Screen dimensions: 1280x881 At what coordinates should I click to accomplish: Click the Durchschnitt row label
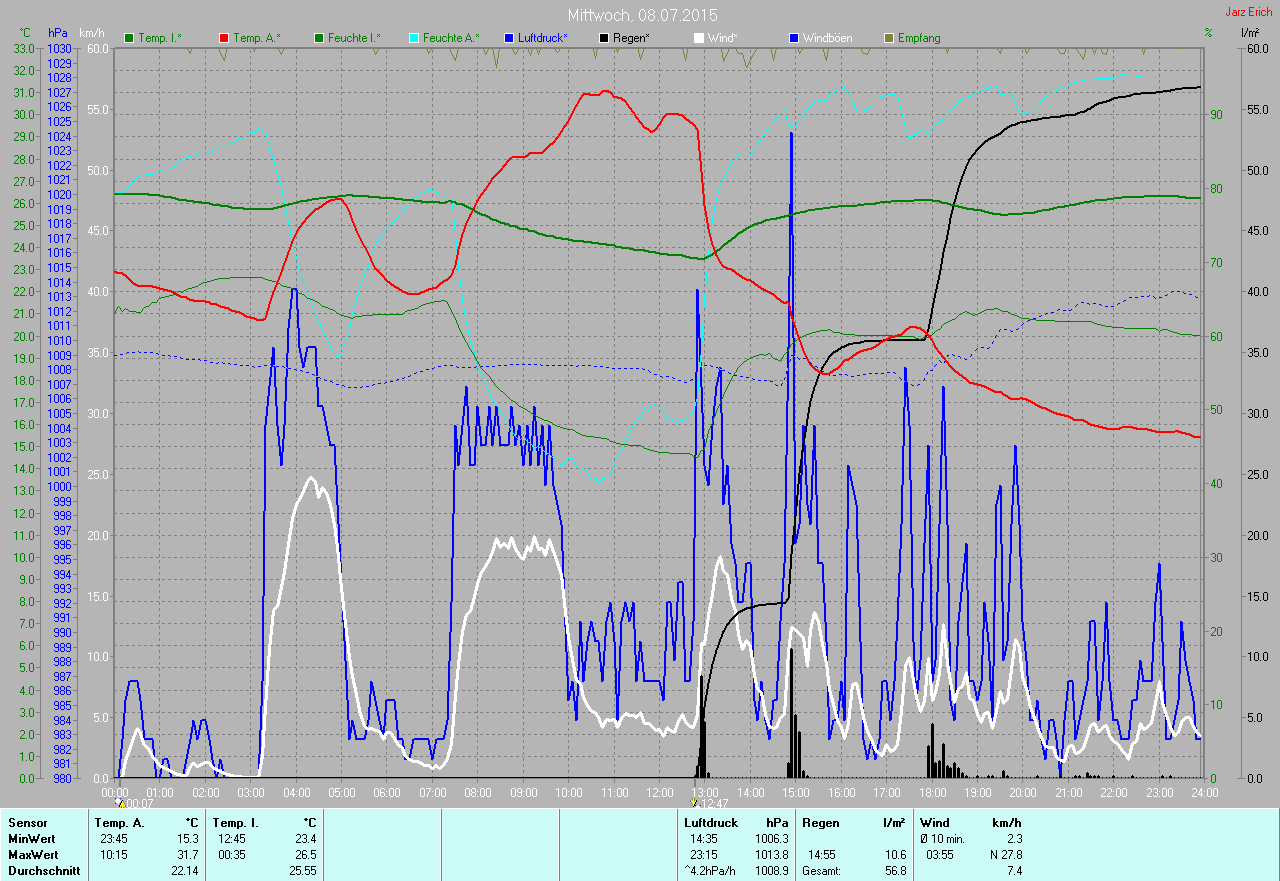43,871
